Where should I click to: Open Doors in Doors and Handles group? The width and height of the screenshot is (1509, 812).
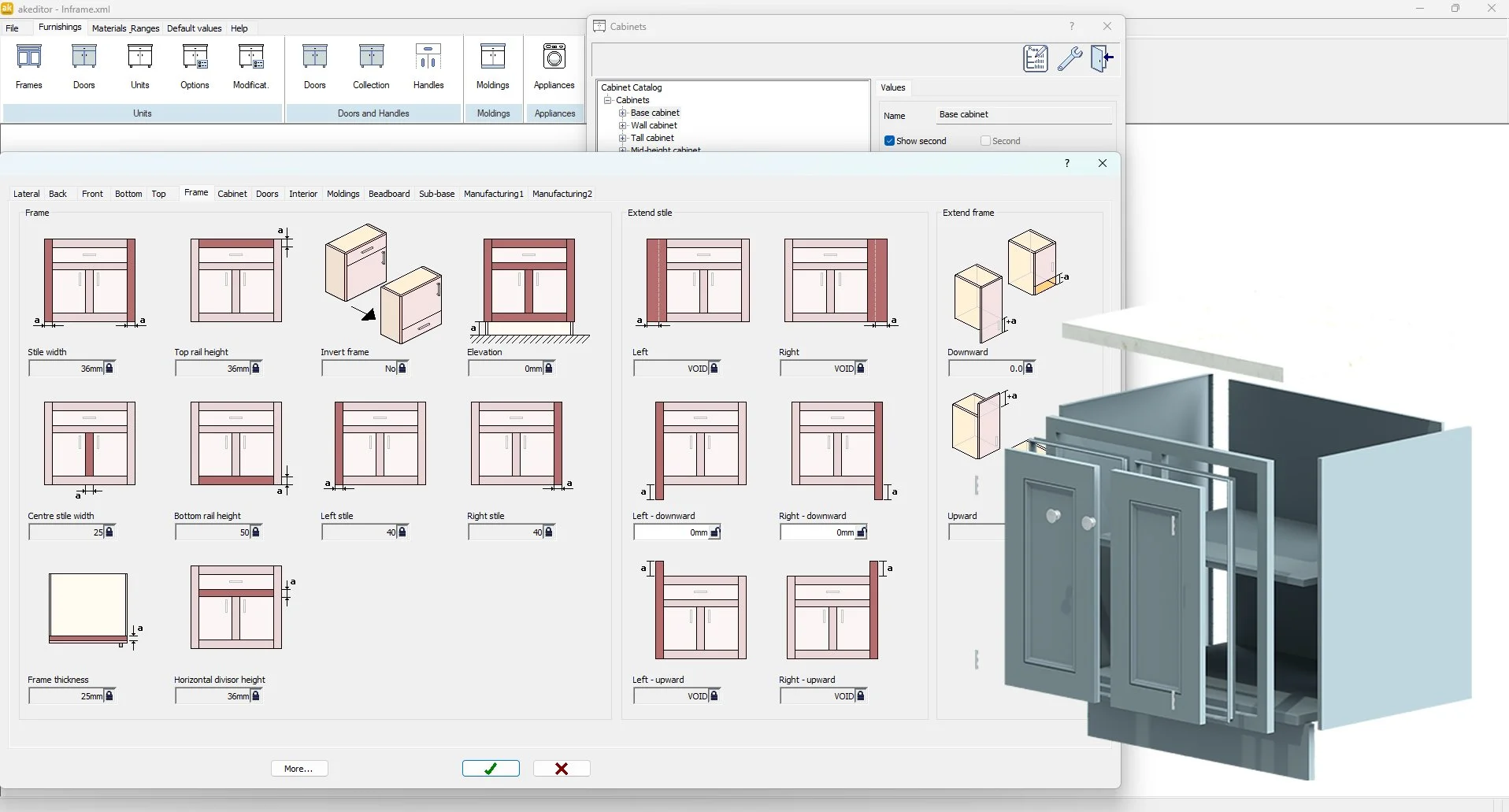point(315,67)
